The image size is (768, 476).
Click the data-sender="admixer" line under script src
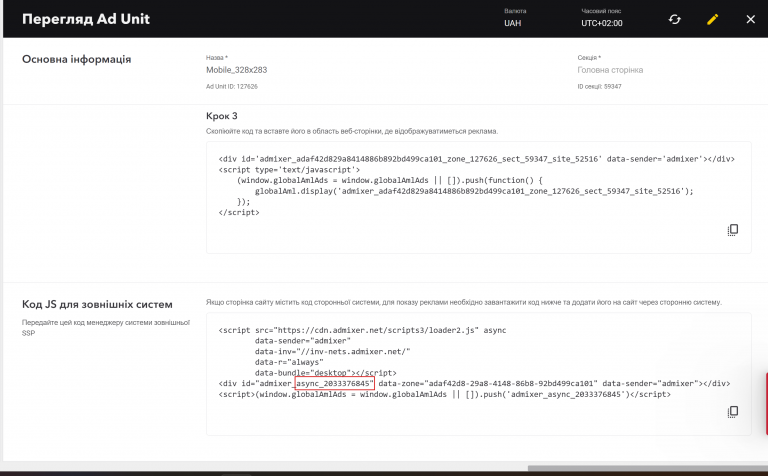tap(303, 341)
